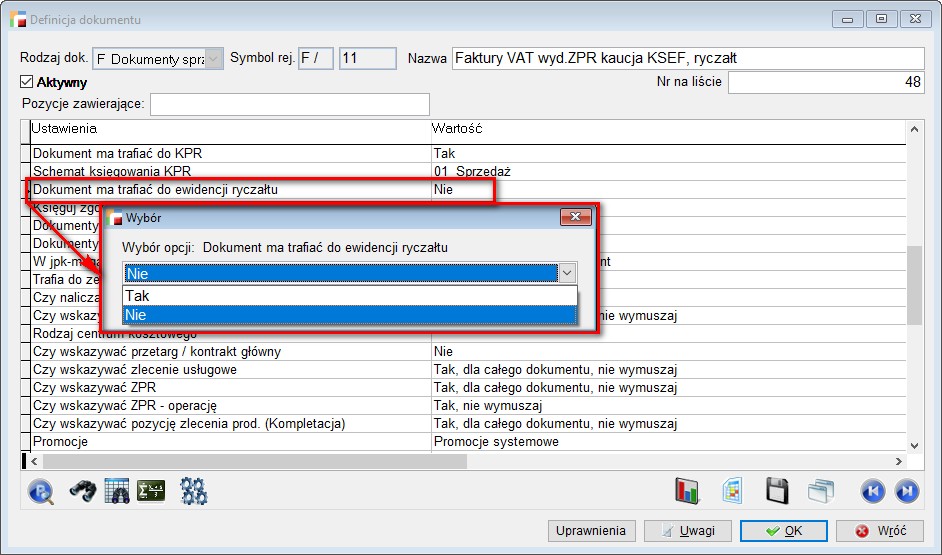
Task: Click the magnifier search icon in bottom toolbar
Action: point(41,491)
